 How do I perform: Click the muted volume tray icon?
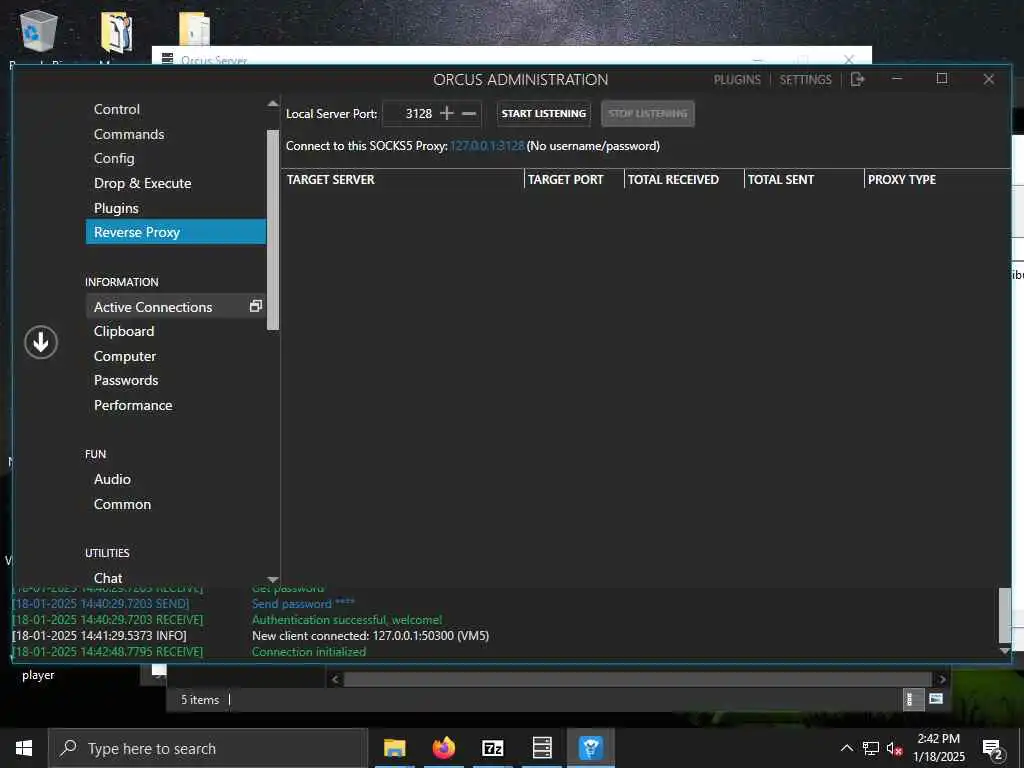click(894, 748)
